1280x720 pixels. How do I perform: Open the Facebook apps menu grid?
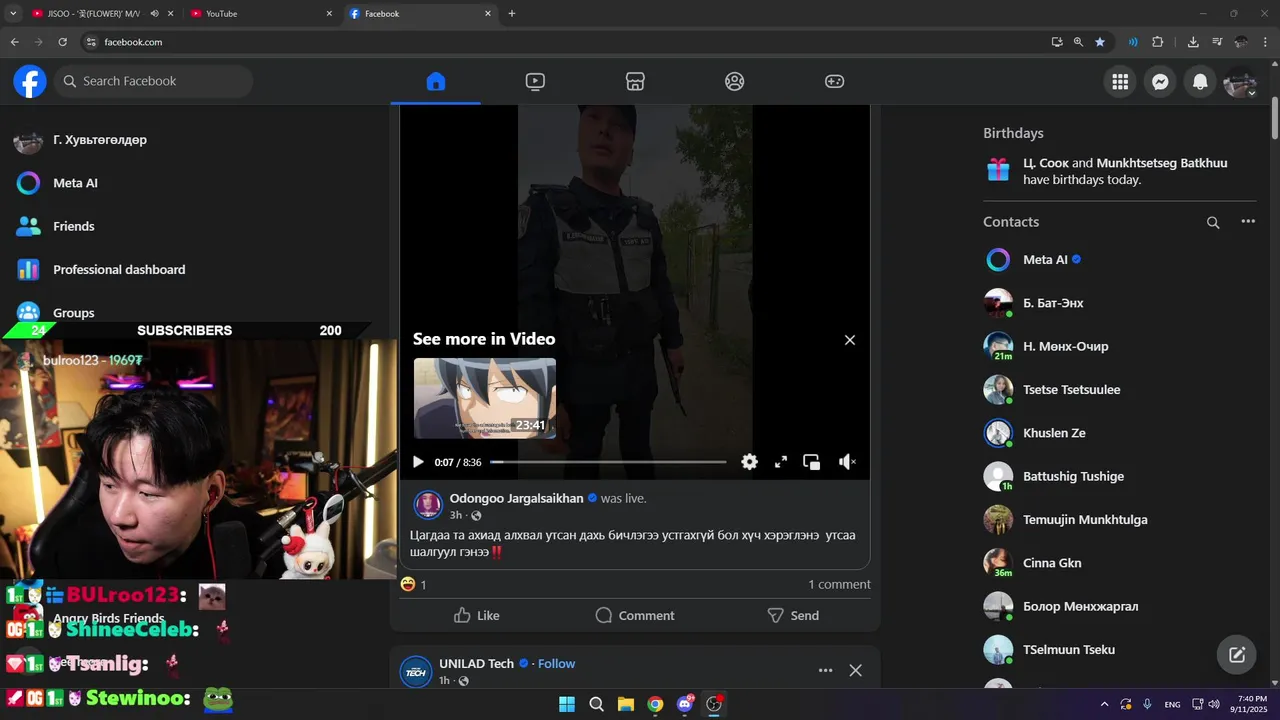click(x=1120, y=82)
